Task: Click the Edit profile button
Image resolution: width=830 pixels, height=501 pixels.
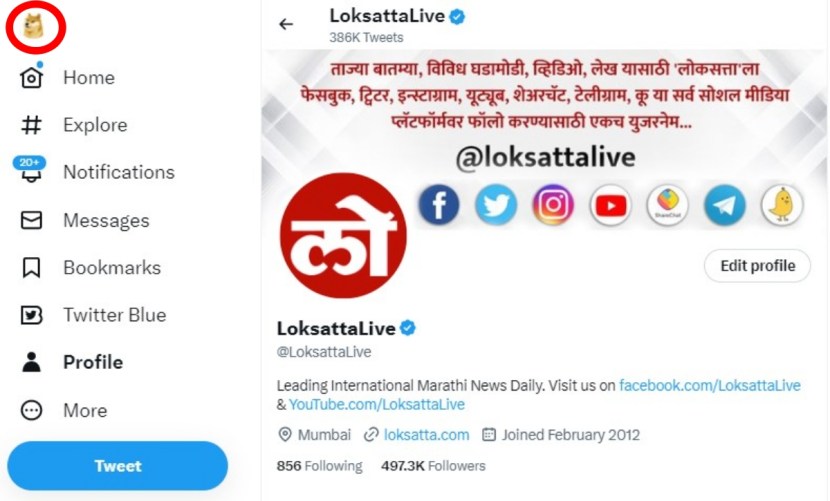Action: click(x=758, y=266)
